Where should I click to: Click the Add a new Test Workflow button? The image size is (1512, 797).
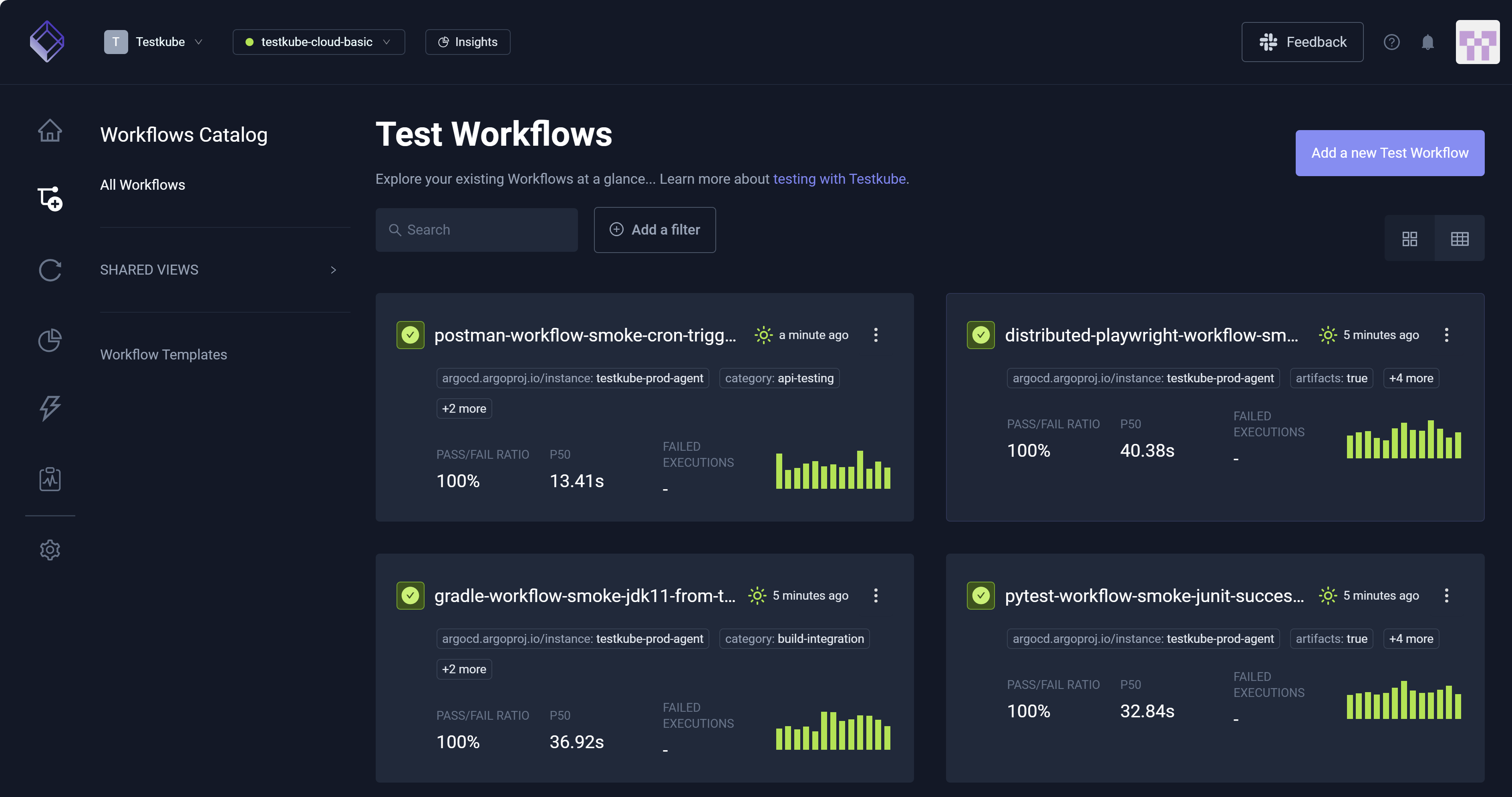point(1389,153)
